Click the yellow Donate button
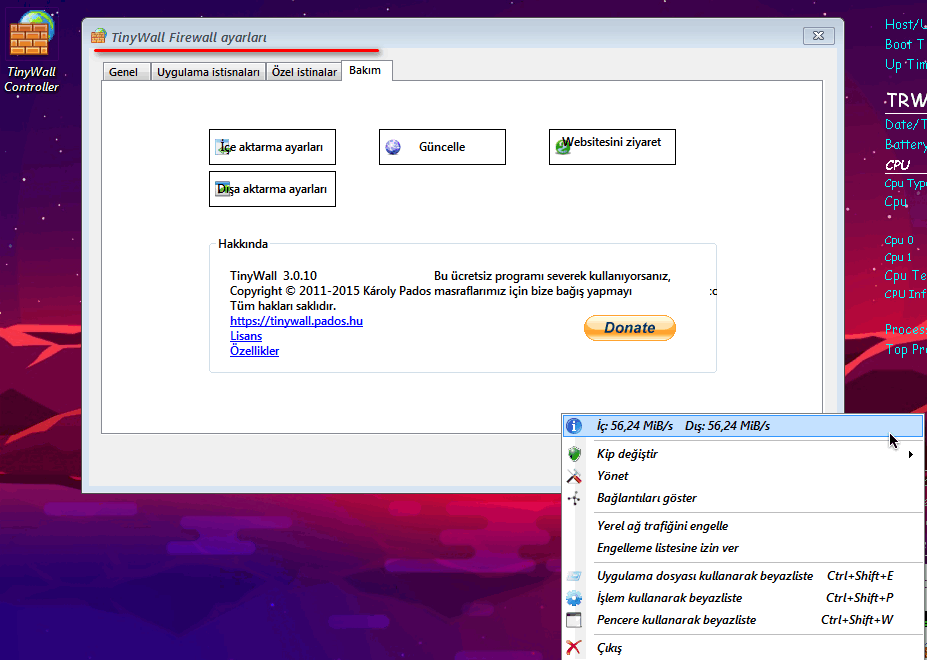 tap(630, 328)
